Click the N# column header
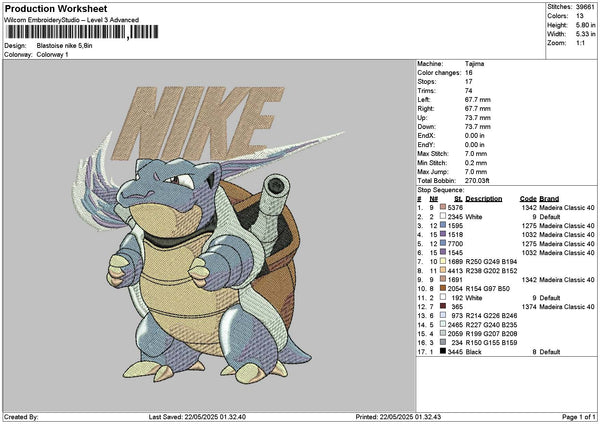Screen dimensions: 600x424 tap(434, 199)
